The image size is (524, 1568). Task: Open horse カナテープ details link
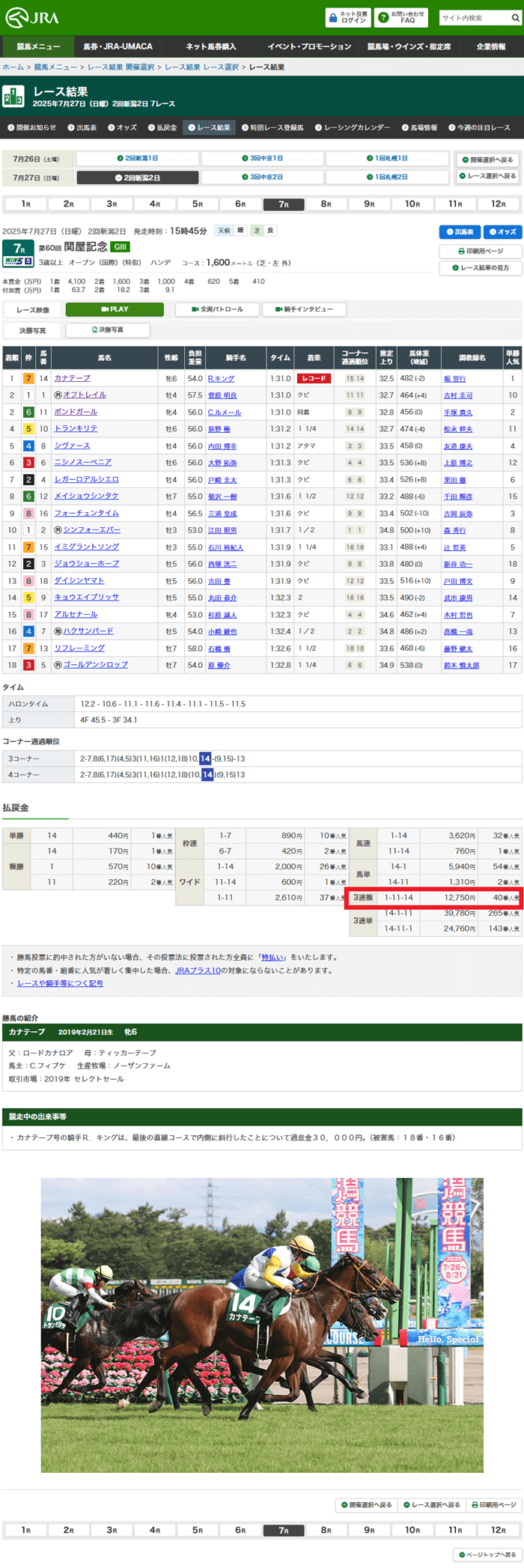pos(72,378)
